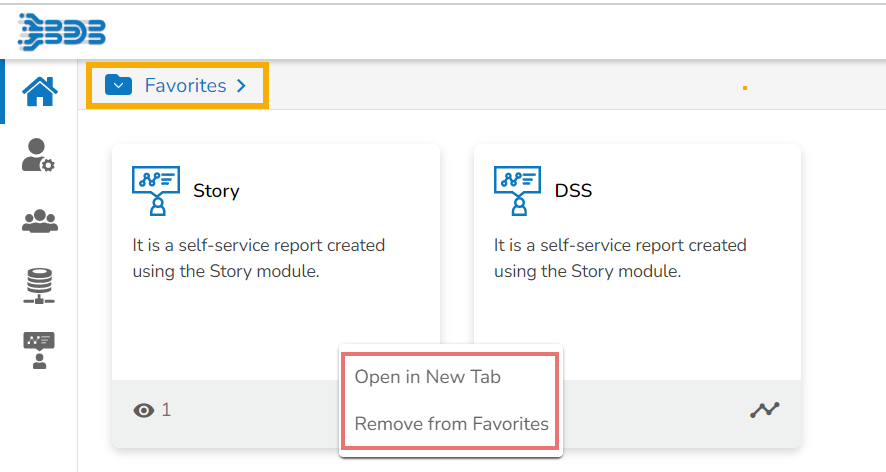Choose Remove from Favorites

click(x=451, y=423)
